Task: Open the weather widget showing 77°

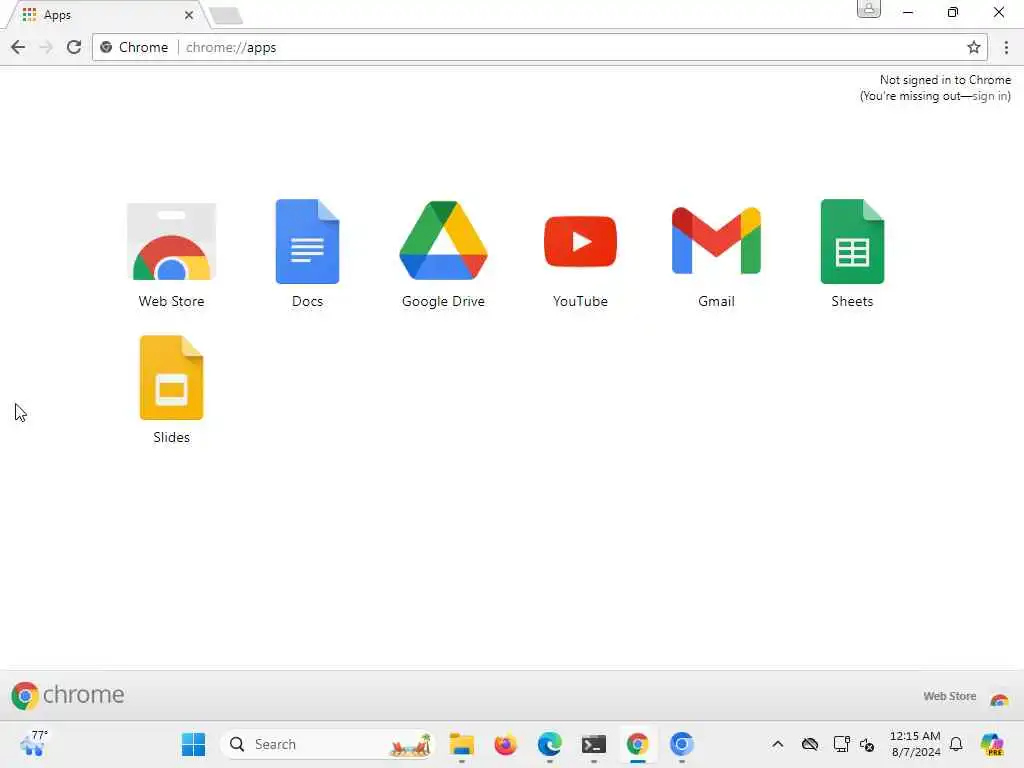Action: tap(34, 744)
